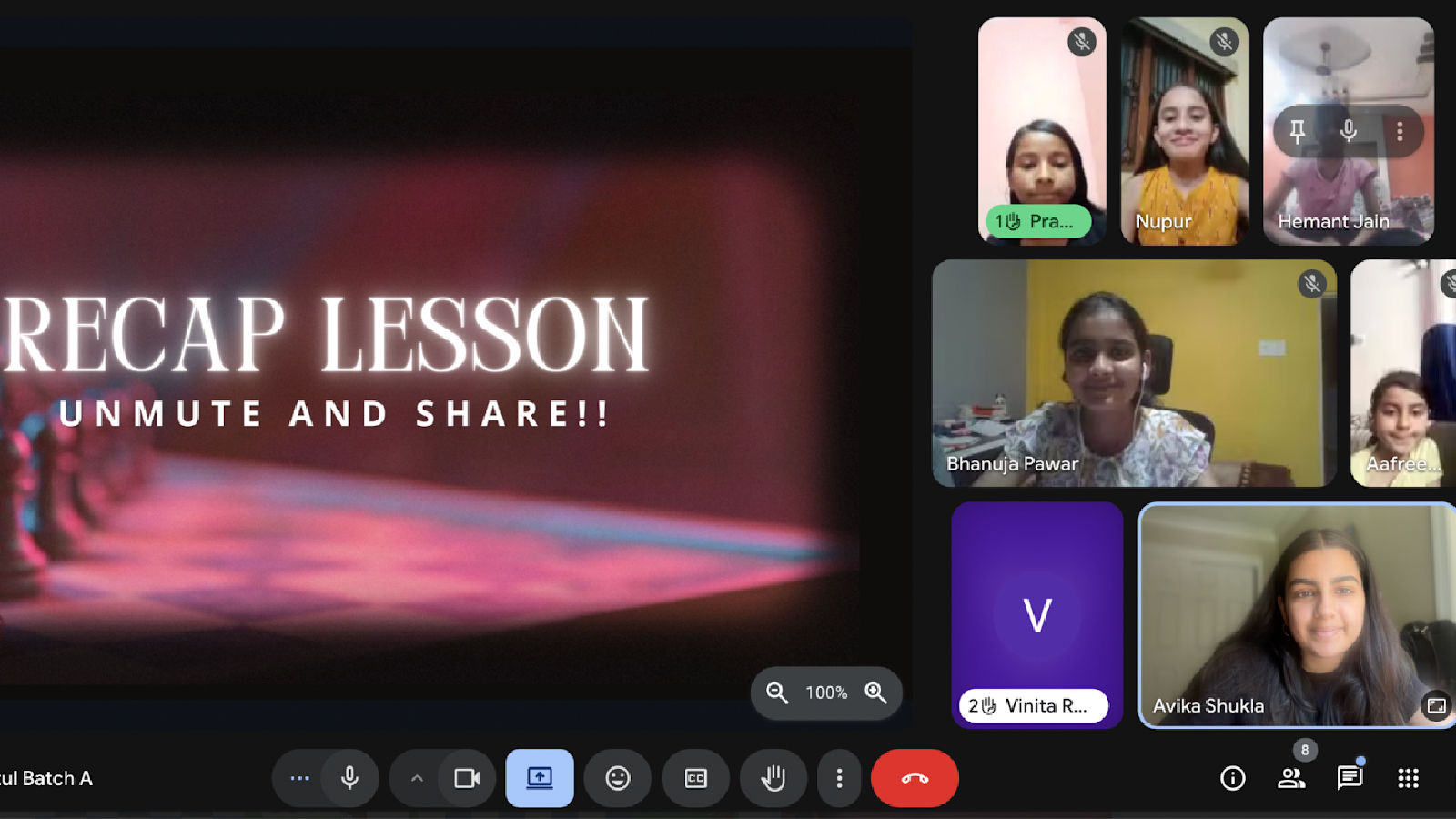Click the 100% zoom level label
The height and width of the screenshot is (819, 1456).
tap(824, 693)
